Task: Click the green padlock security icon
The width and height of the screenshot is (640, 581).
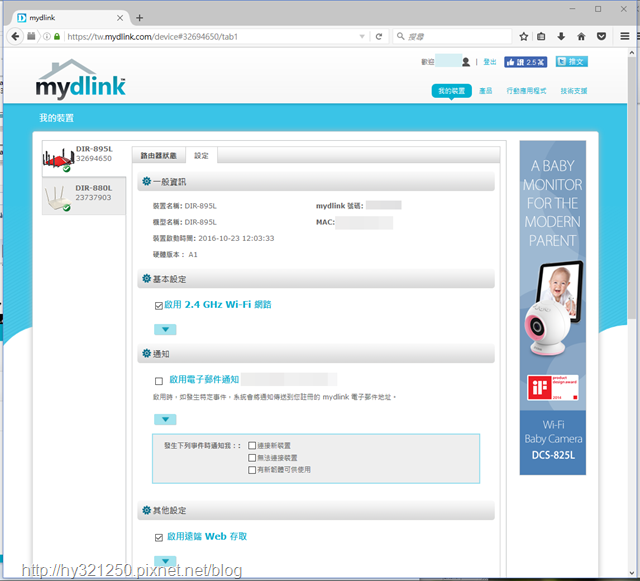Action: click(x=57, y=37)
